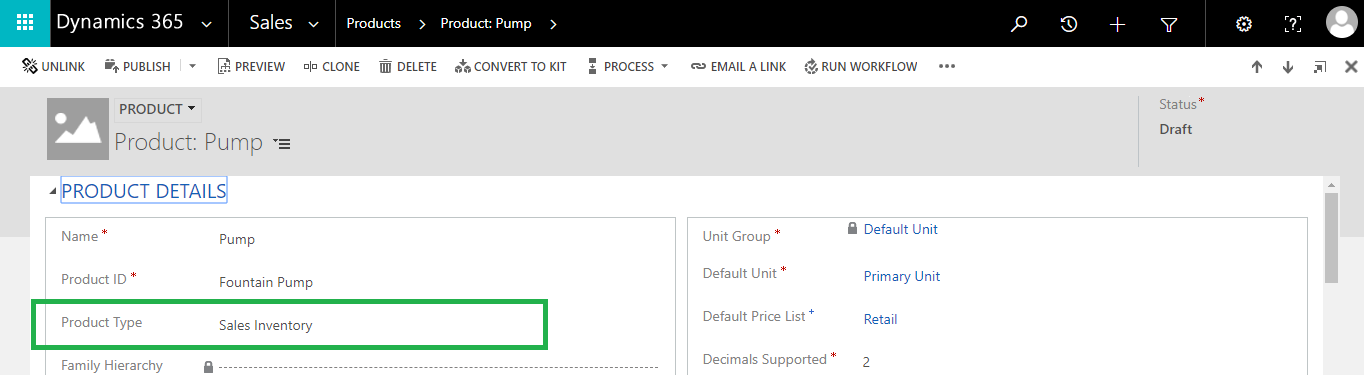Click the Family Hierarchy lock icon
This screenshot has width=1364, height=375.
208,367
